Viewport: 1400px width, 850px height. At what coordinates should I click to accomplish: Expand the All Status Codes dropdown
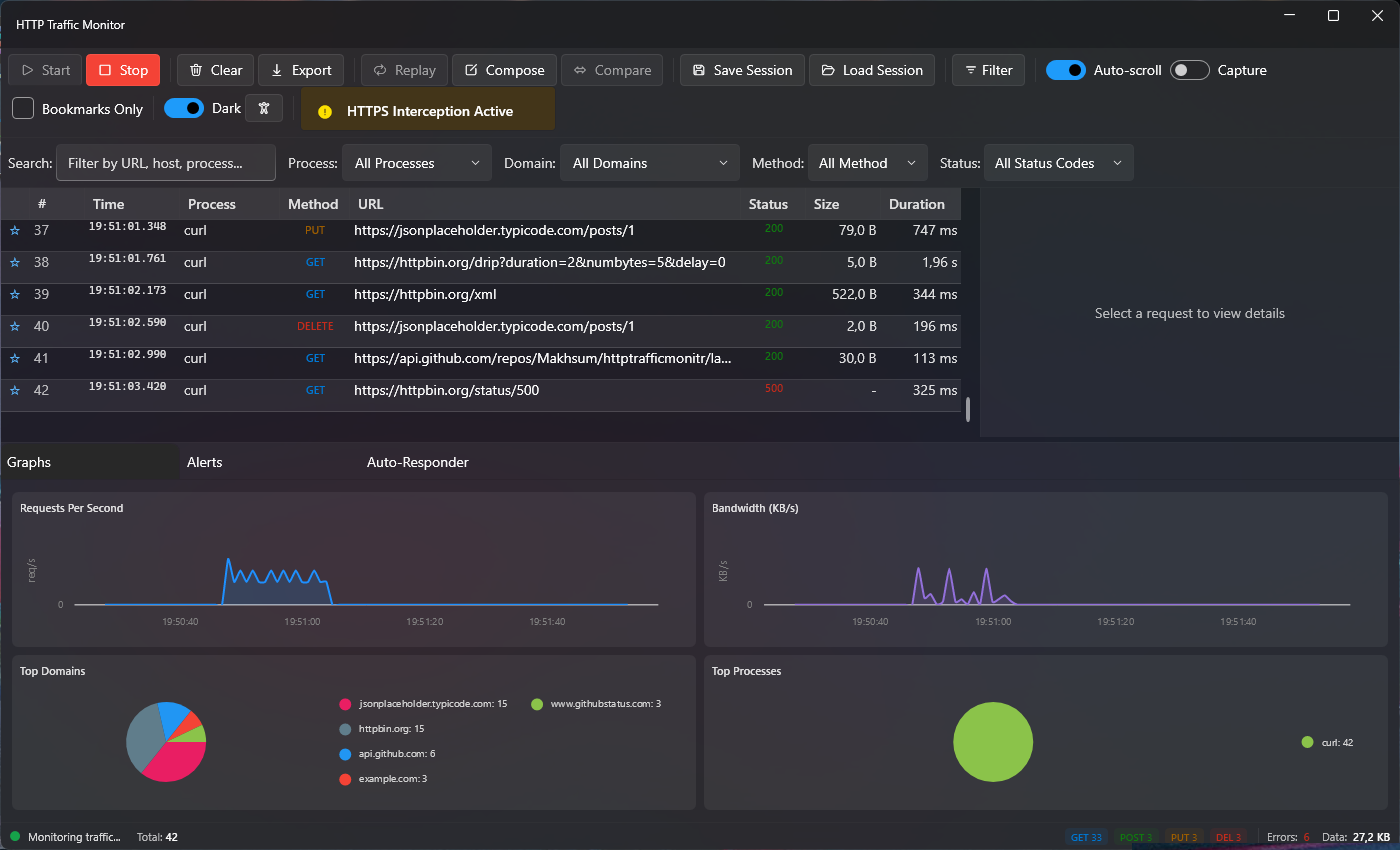click(x=1059, y=163)
